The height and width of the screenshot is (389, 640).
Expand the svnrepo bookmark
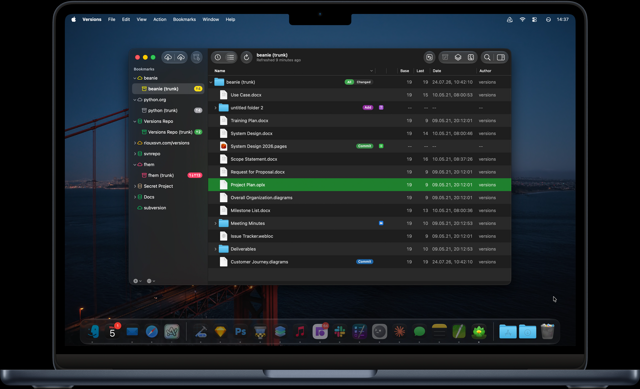(135, 154)
